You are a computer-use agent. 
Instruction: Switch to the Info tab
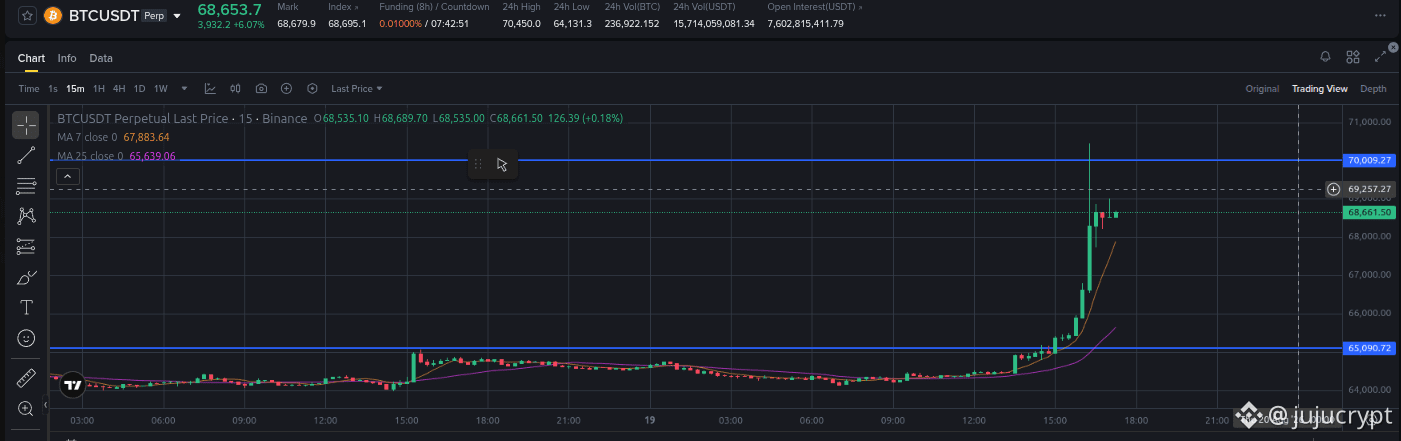[x=67, y=58]
